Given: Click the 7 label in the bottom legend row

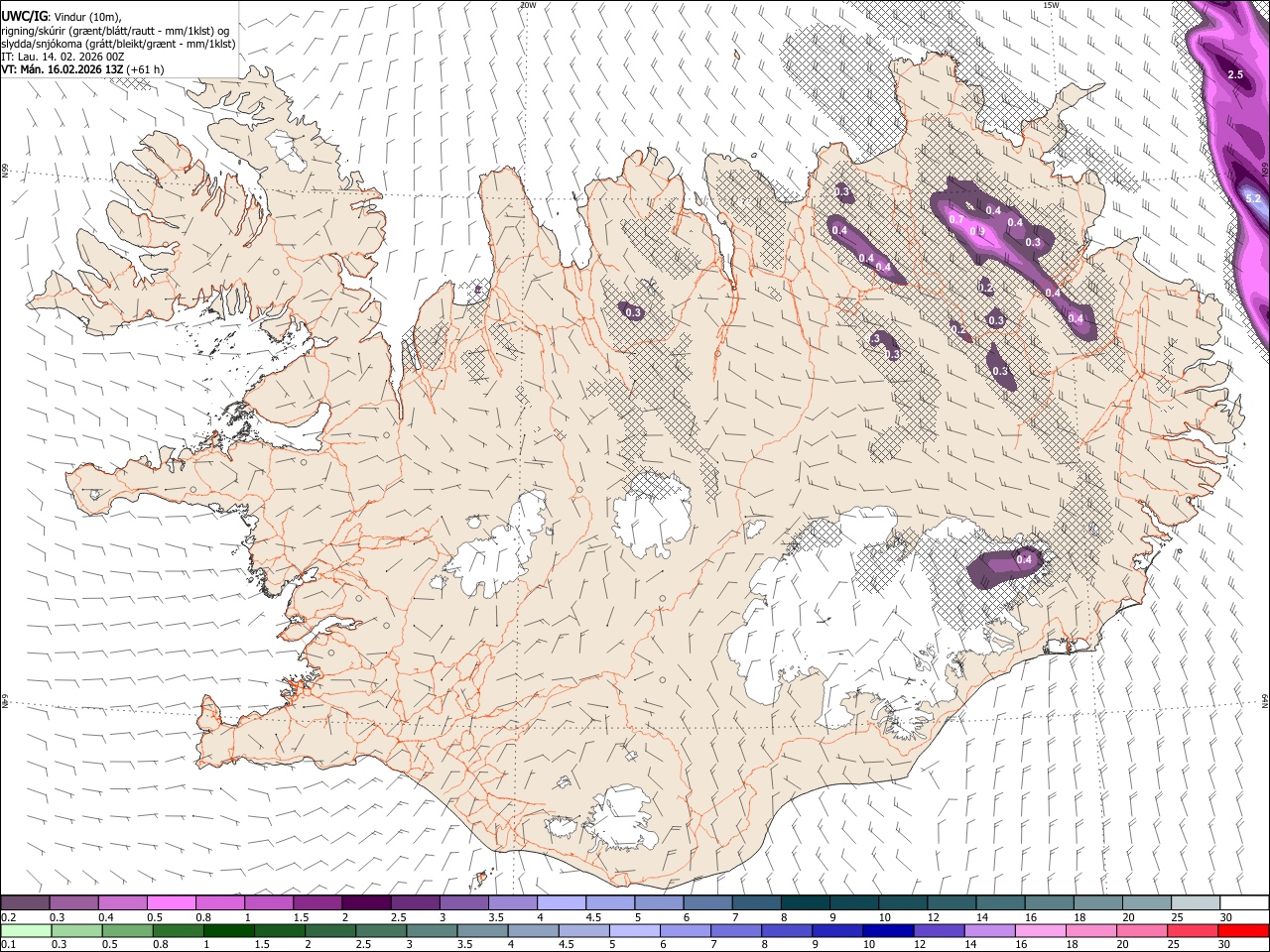Looking at the screenshot, I should (712, 945).
